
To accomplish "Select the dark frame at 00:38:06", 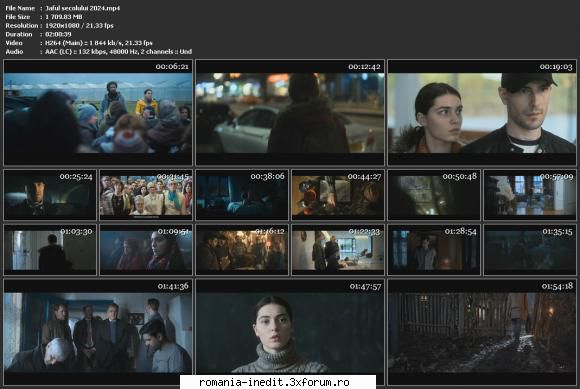I will [x=242, y=195].
